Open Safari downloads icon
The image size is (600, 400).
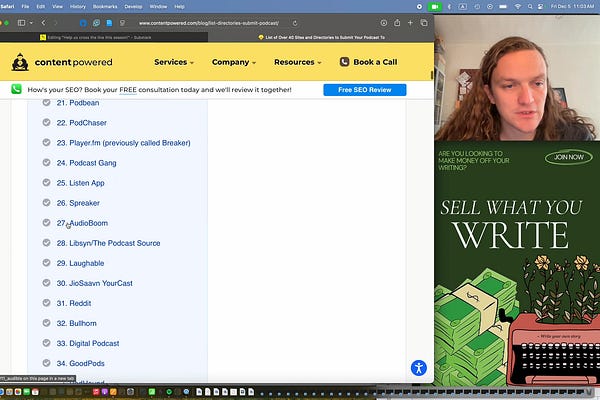383,23
